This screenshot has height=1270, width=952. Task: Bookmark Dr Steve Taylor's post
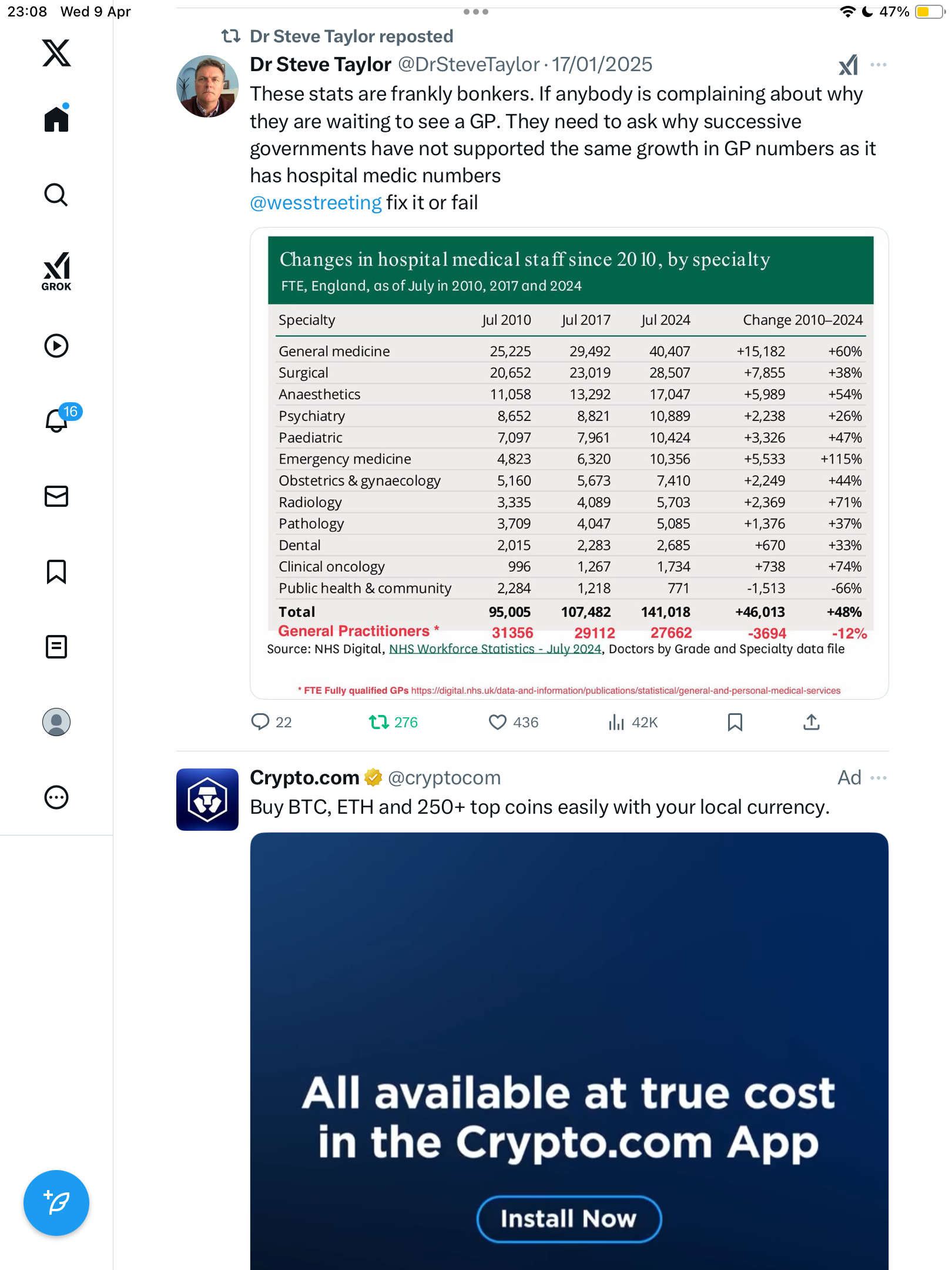[x=735, y=722]
